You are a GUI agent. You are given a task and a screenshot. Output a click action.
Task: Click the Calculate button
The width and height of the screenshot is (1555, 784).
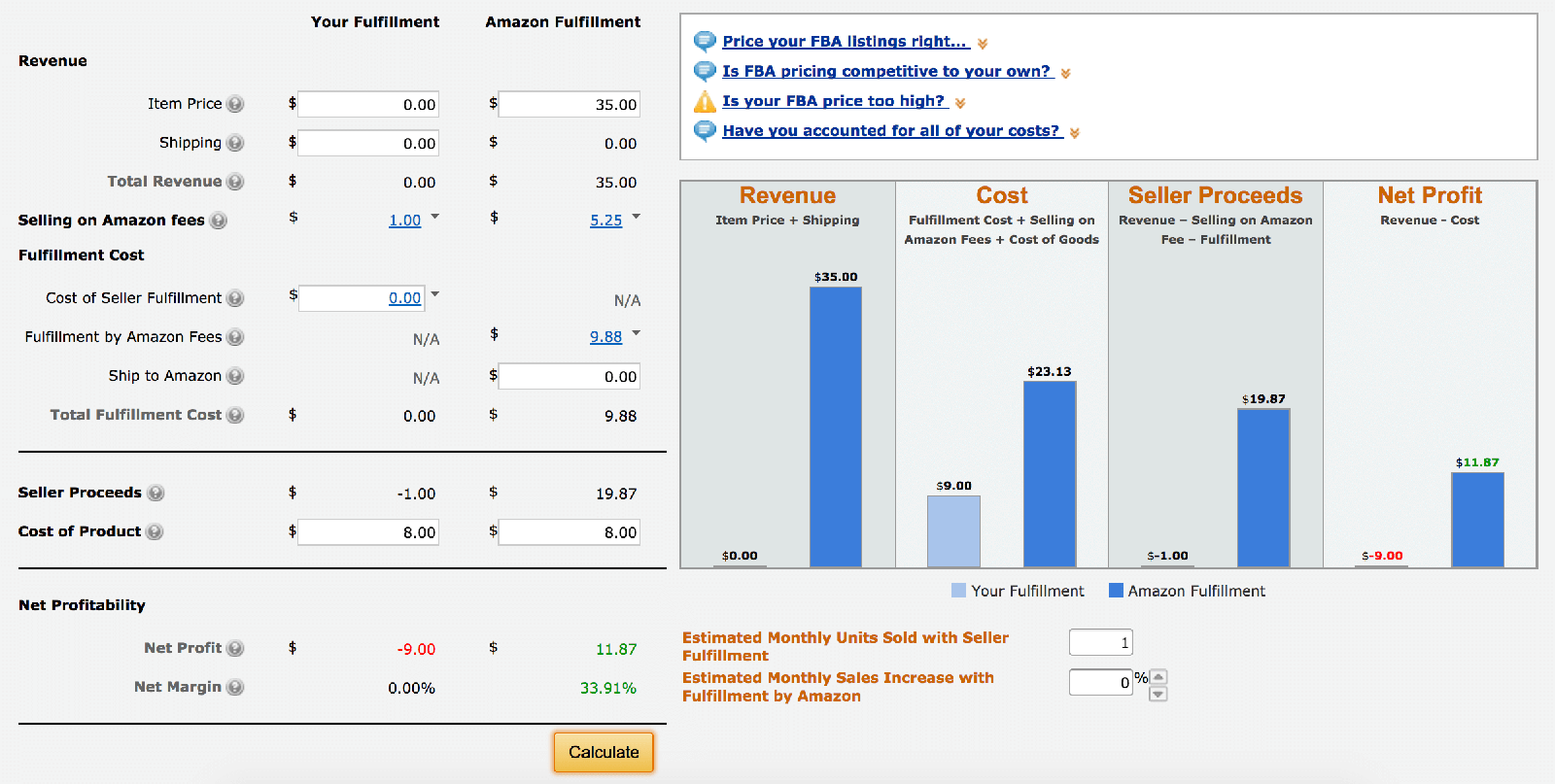(x=604, y=752)
